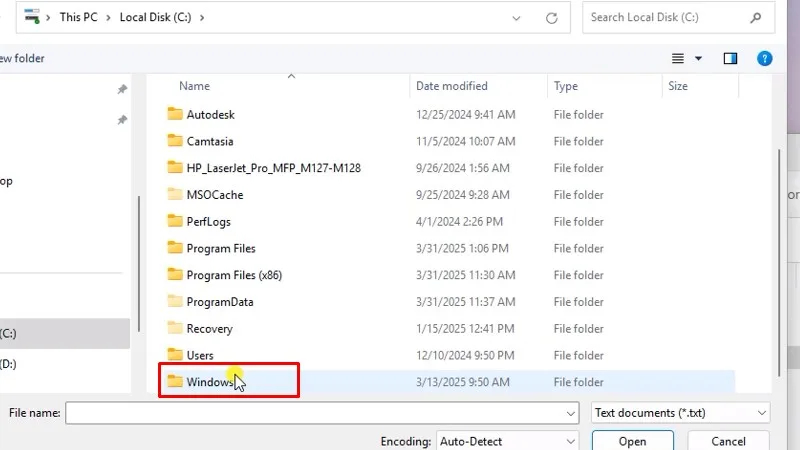Open the Help question mark icon
Screen dimensions: 800x450
(x=765, y=59)
